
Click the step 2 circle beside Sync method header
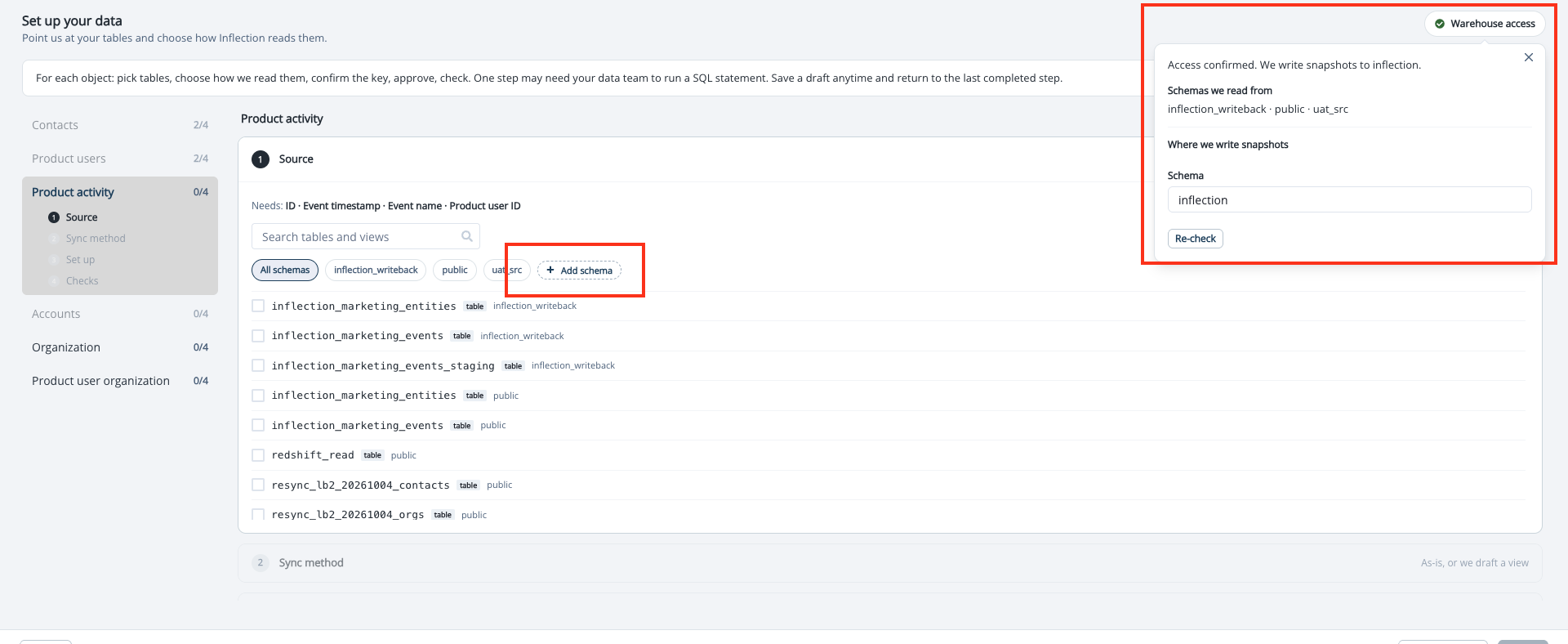pyautogui.click(x=261, y=563)
